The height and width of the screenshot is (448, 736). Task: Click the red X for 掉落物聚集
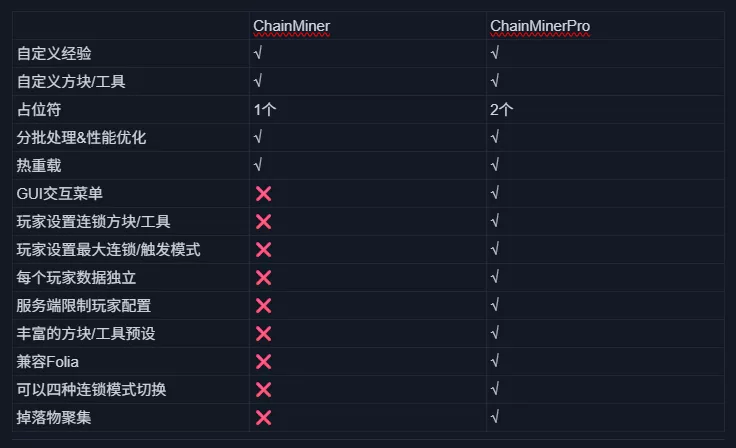point(263,417)
